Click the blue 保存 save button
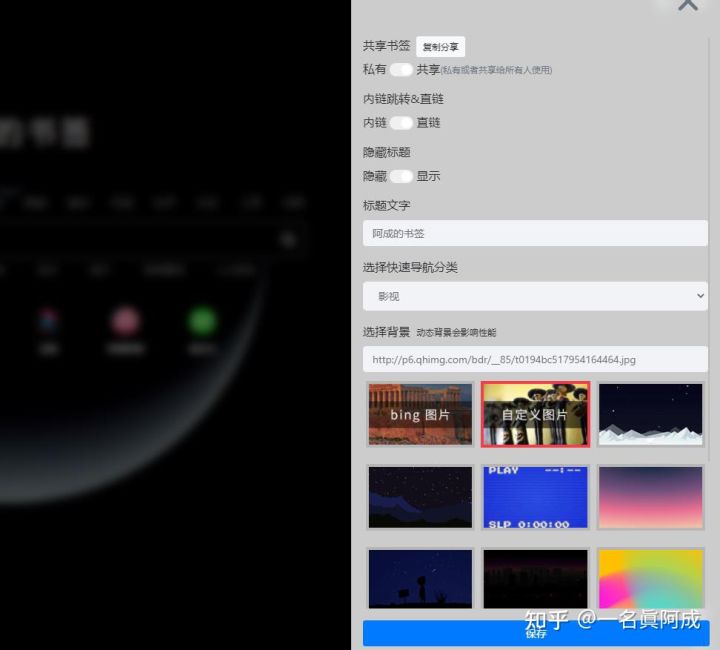The height and width of the screenshot is (650, 720). tap(536, 633)
